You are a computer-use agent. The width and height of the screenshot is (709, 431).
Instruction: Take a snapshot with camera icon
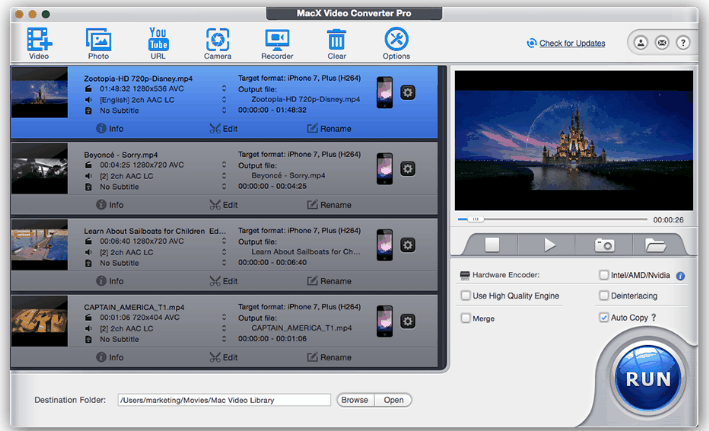coord(604,245)
